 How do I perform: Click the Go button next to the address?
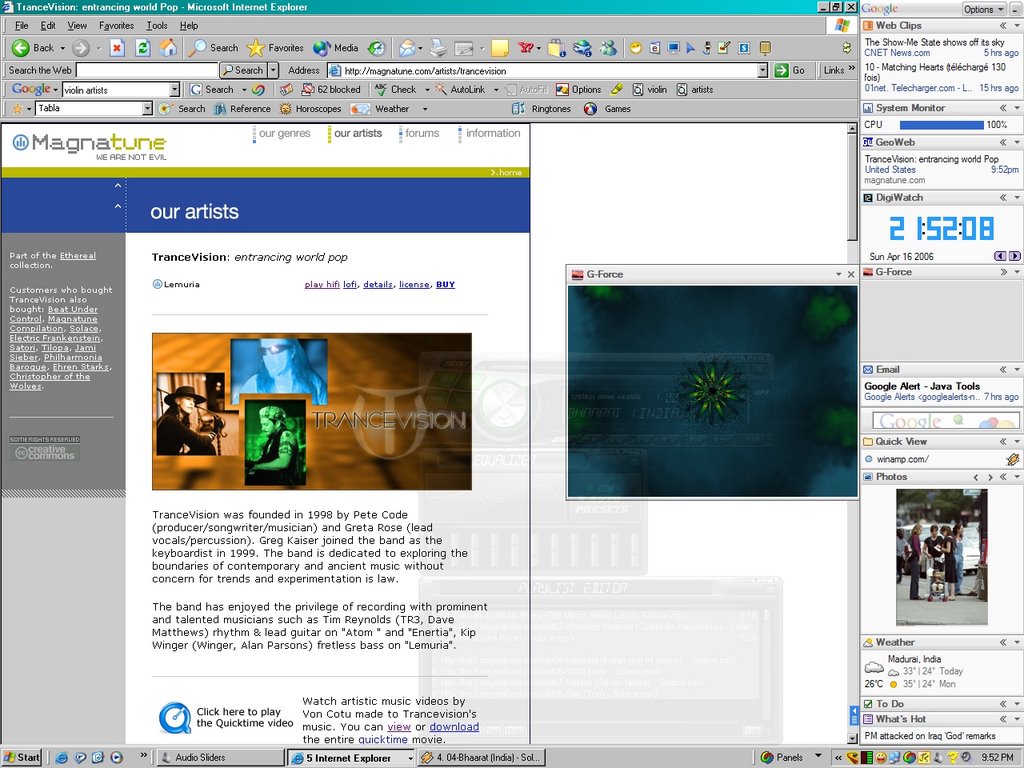[790, 71]
